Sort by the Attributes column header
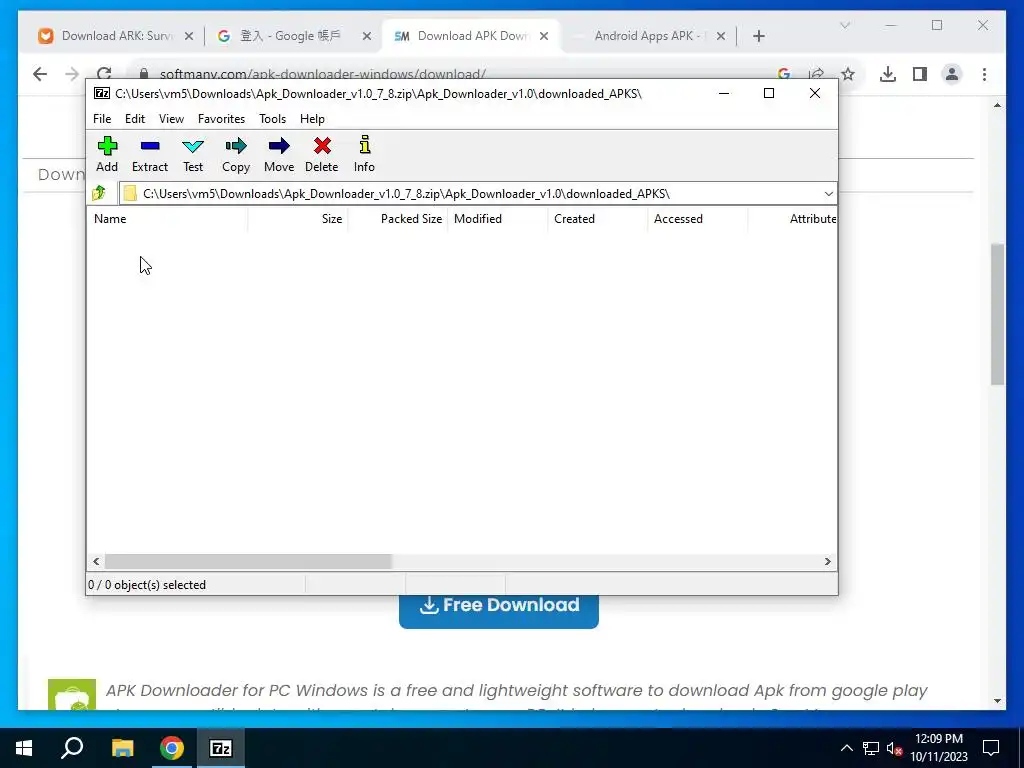The width and height of the screenshot is (1024, 768). (792, 219)
